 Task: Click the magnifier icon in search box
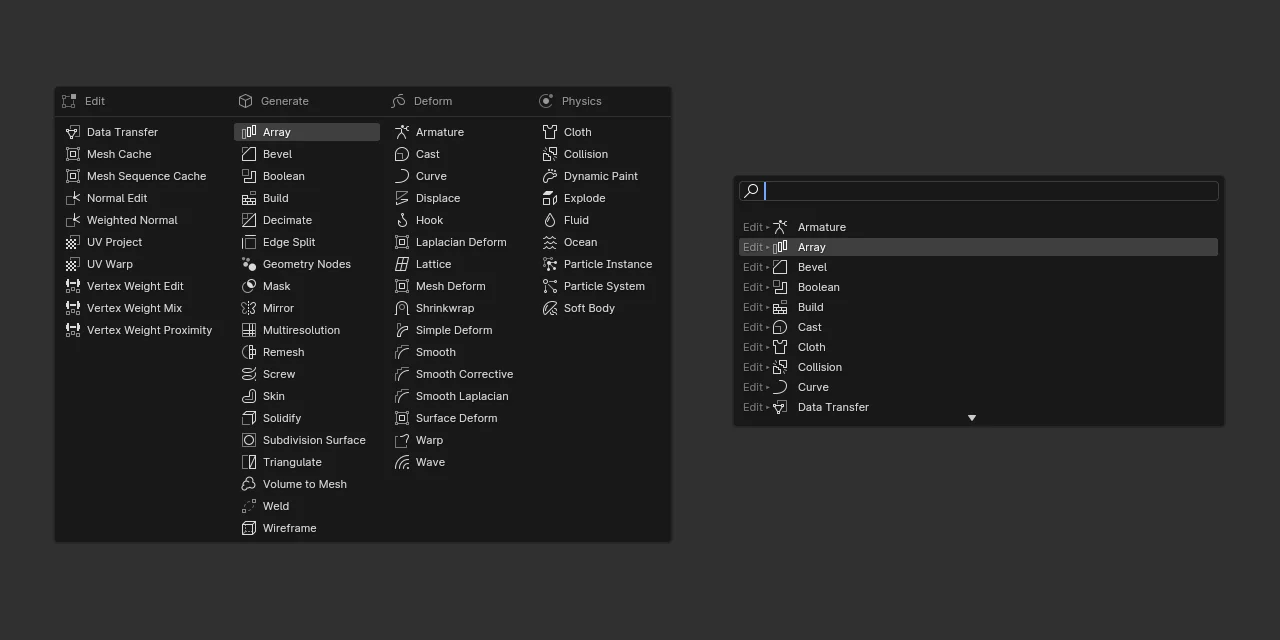coord(751,191)
